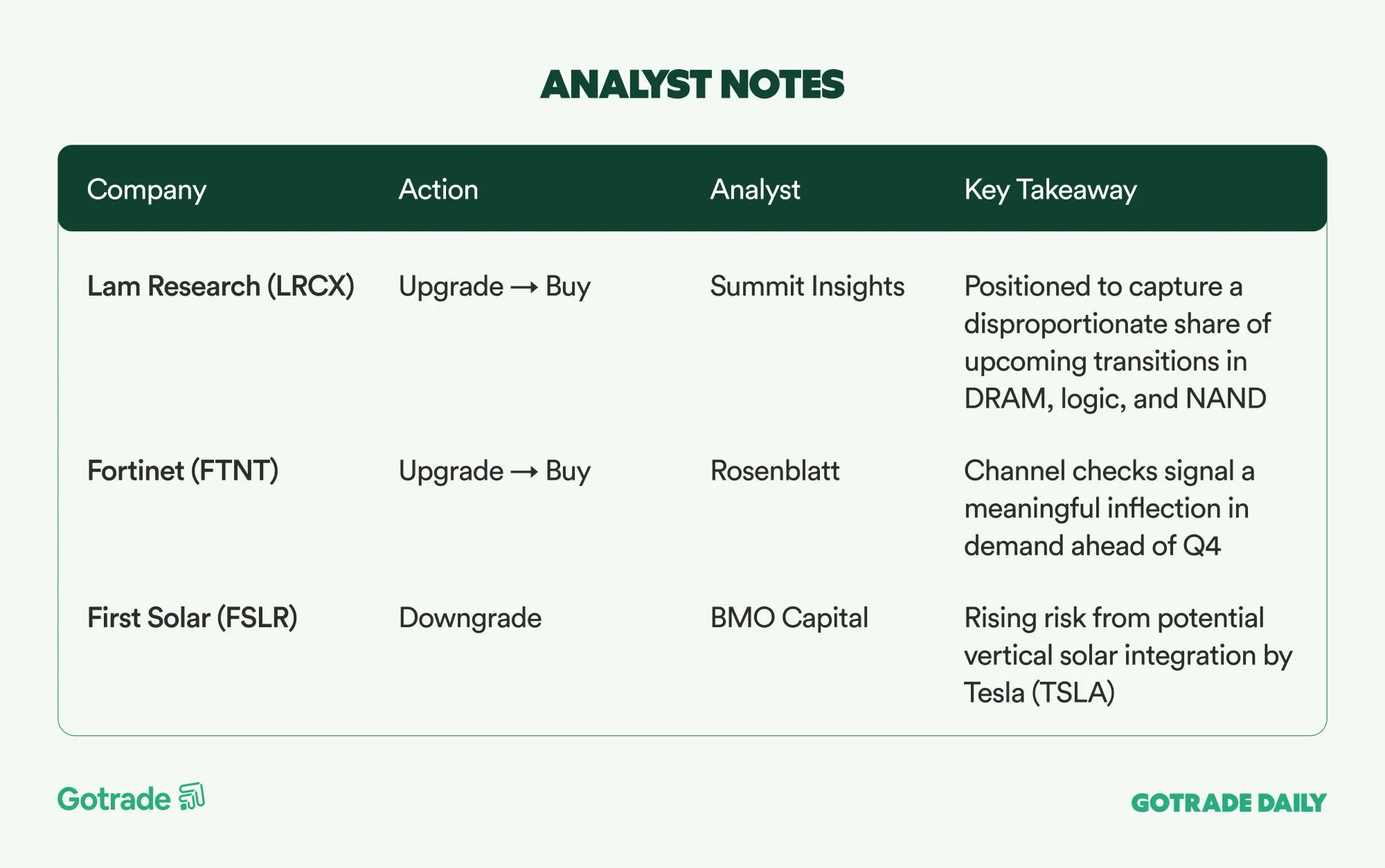Select the First Solar (FSLR) company name

192,618
